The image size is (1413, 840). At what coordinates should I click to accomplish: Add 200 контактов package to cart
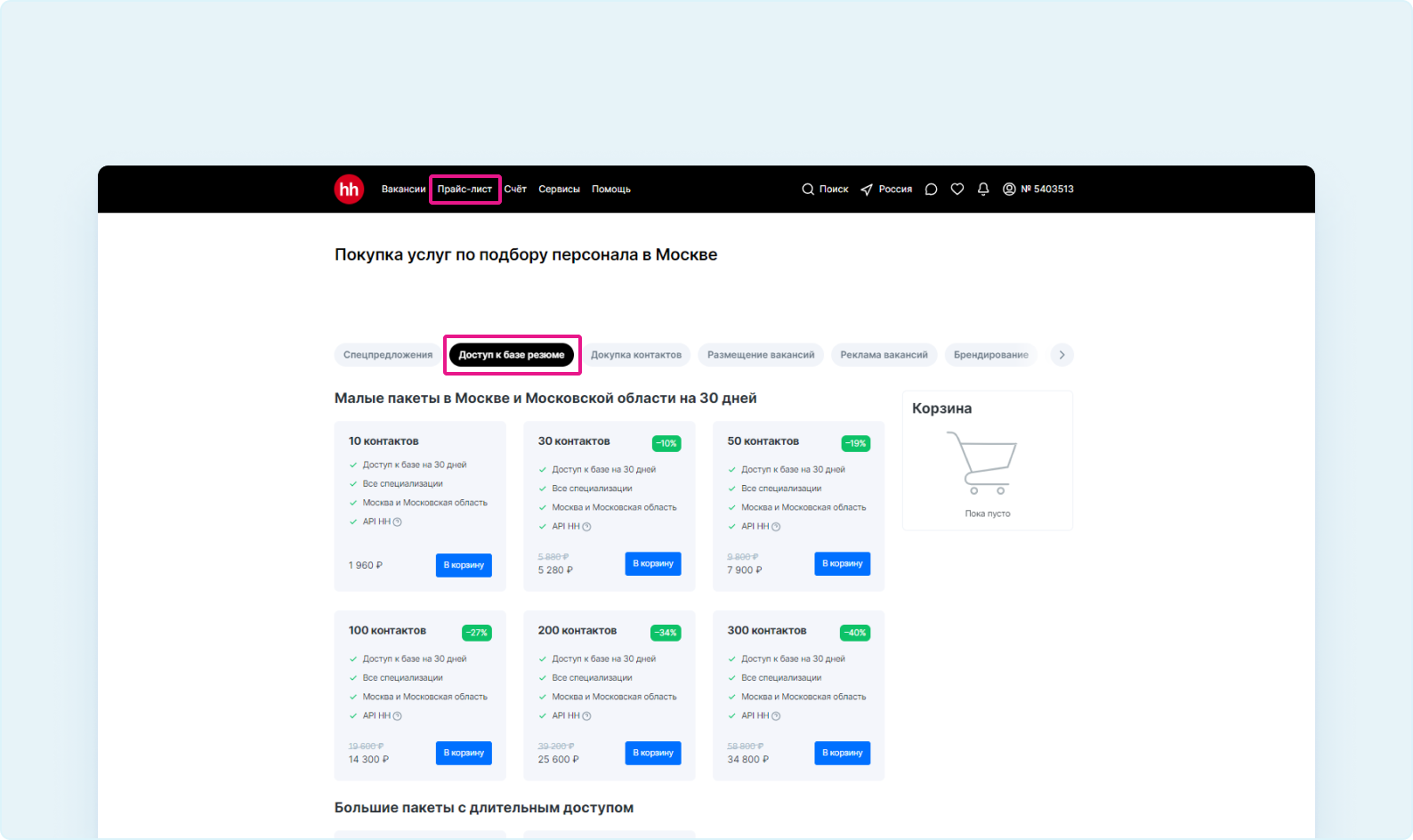(653, 753)
